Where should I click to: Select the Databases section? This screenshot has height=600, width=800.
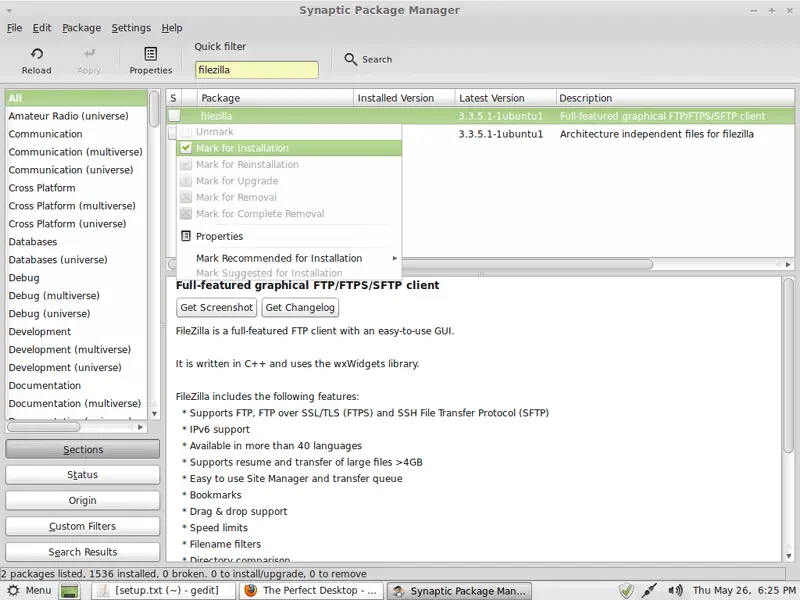pyautogui.click(x=77, y=242)
